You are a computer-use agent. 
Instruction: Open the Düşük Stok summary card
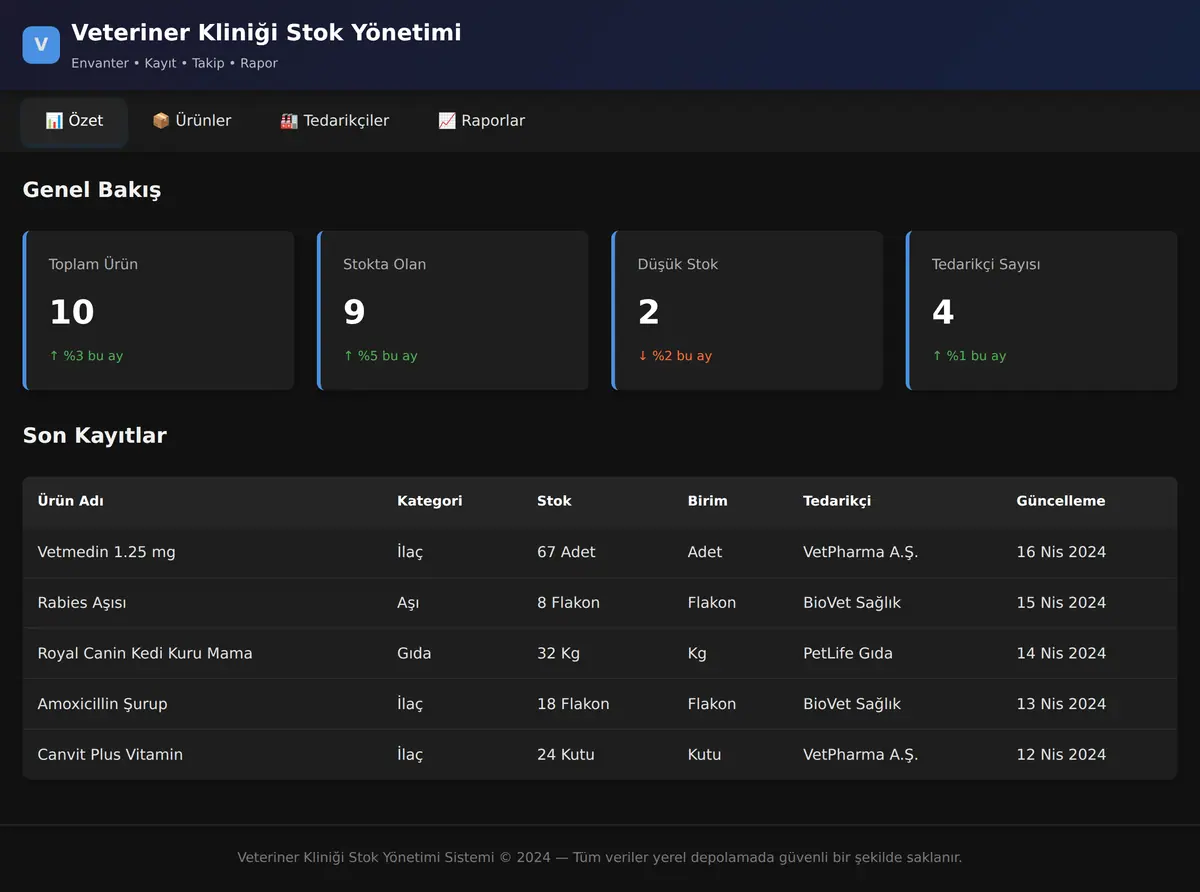pyautogui.click(x=747, y=311)
